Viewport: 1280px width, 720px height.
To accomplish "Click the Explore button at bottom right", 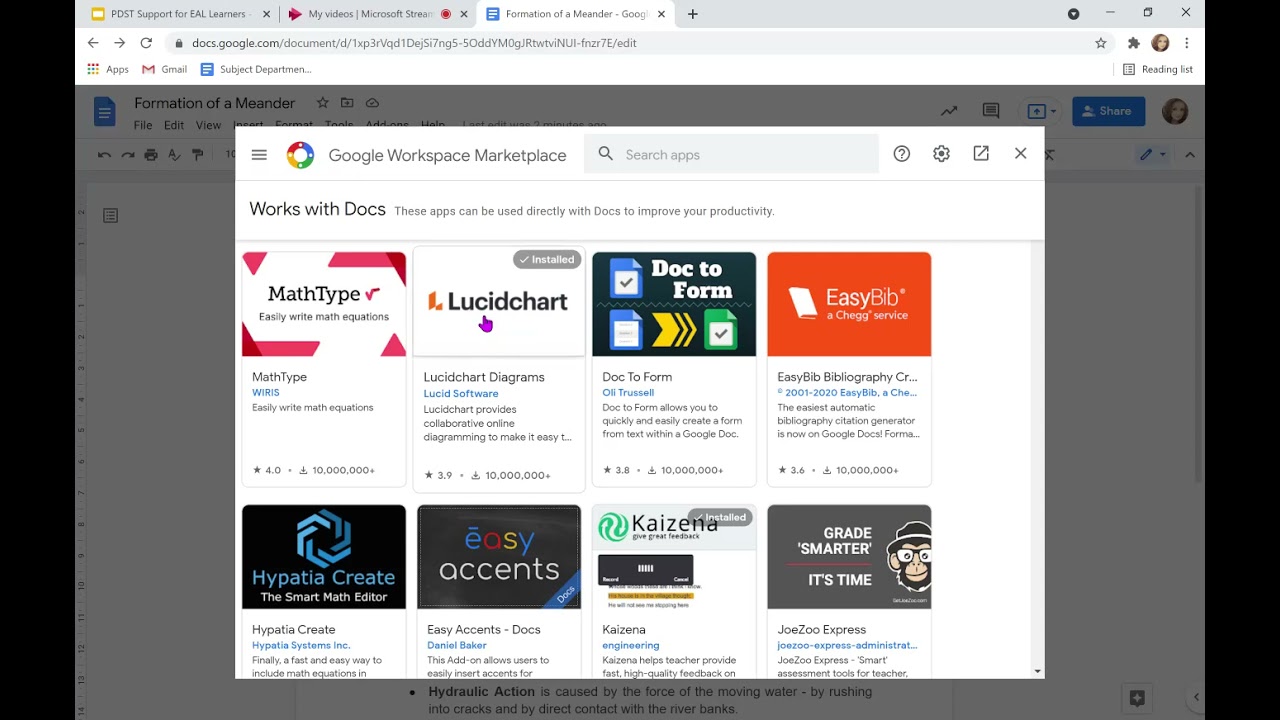I will pos(1137,698).
